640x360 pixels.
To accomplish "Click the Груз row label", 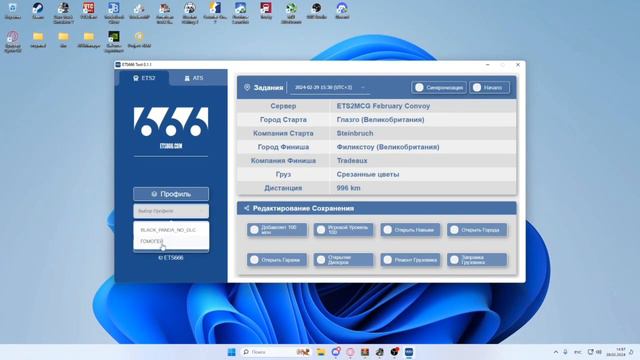I will coord(283,174).
